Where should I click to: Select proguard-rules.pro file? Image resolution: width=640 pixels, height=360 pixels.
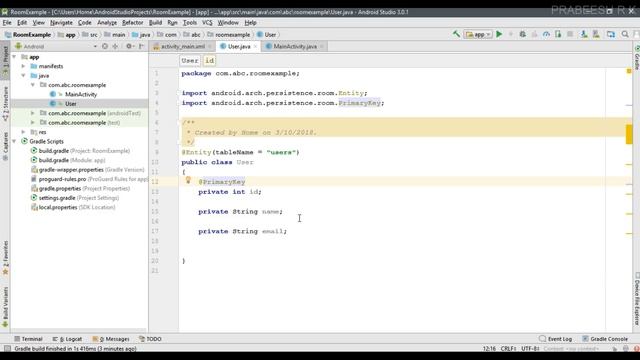pos(89,179)
